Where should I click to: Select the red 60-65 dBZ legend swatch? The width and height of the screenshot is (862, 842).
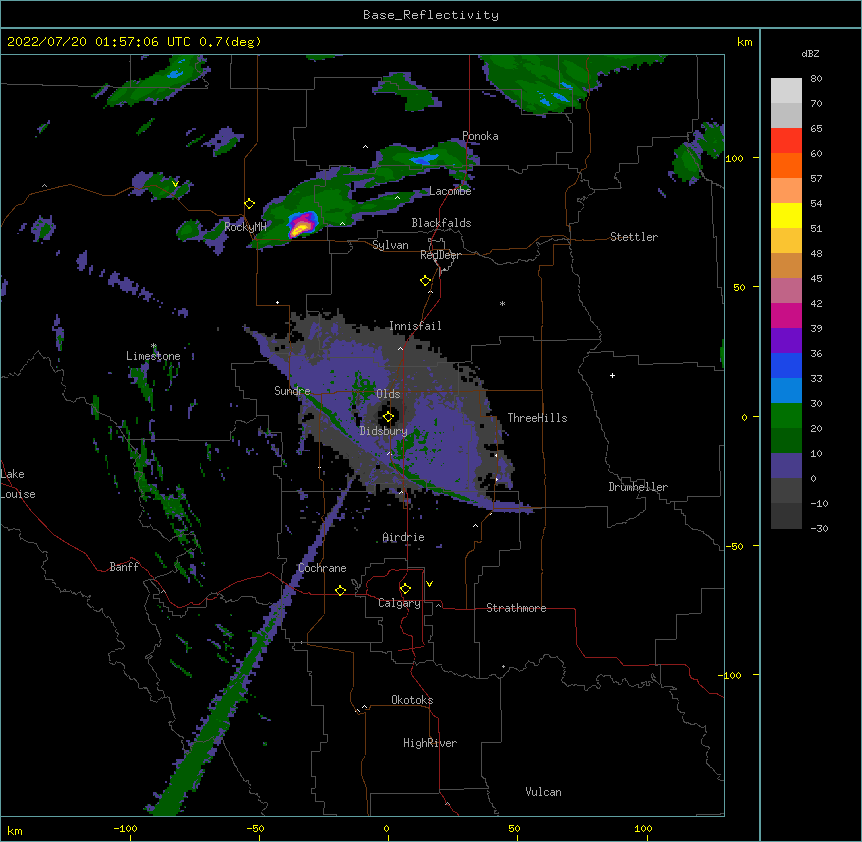786,141
